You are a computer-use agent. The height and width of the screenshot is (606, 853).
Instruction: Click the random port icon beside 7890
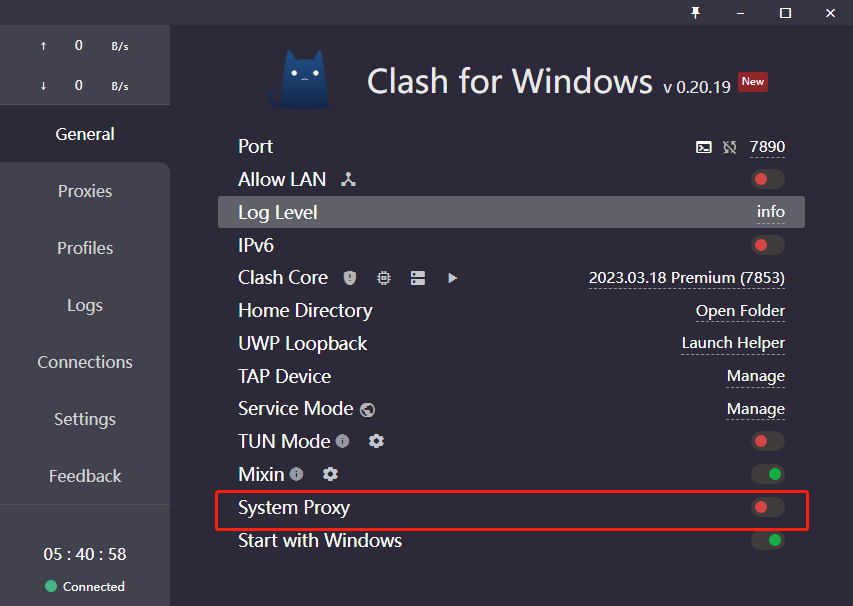730,147
